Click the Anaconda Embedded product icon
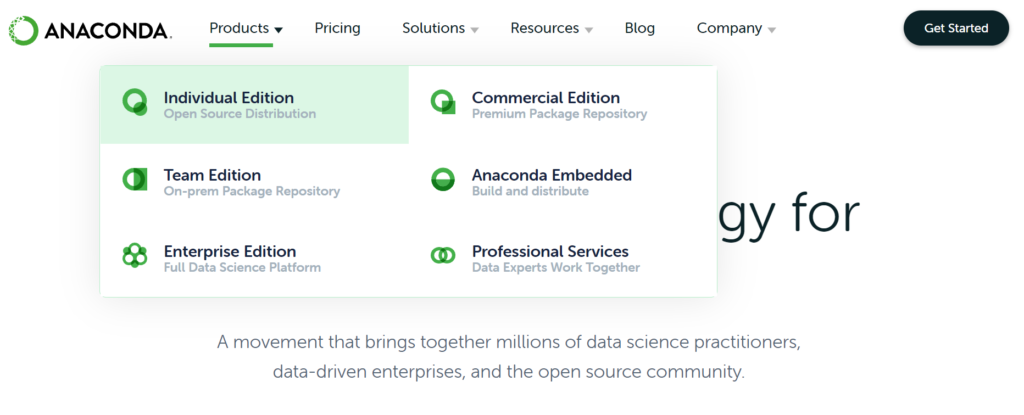This screenshot has height=415, width=1024. click(x=442, y=179)
